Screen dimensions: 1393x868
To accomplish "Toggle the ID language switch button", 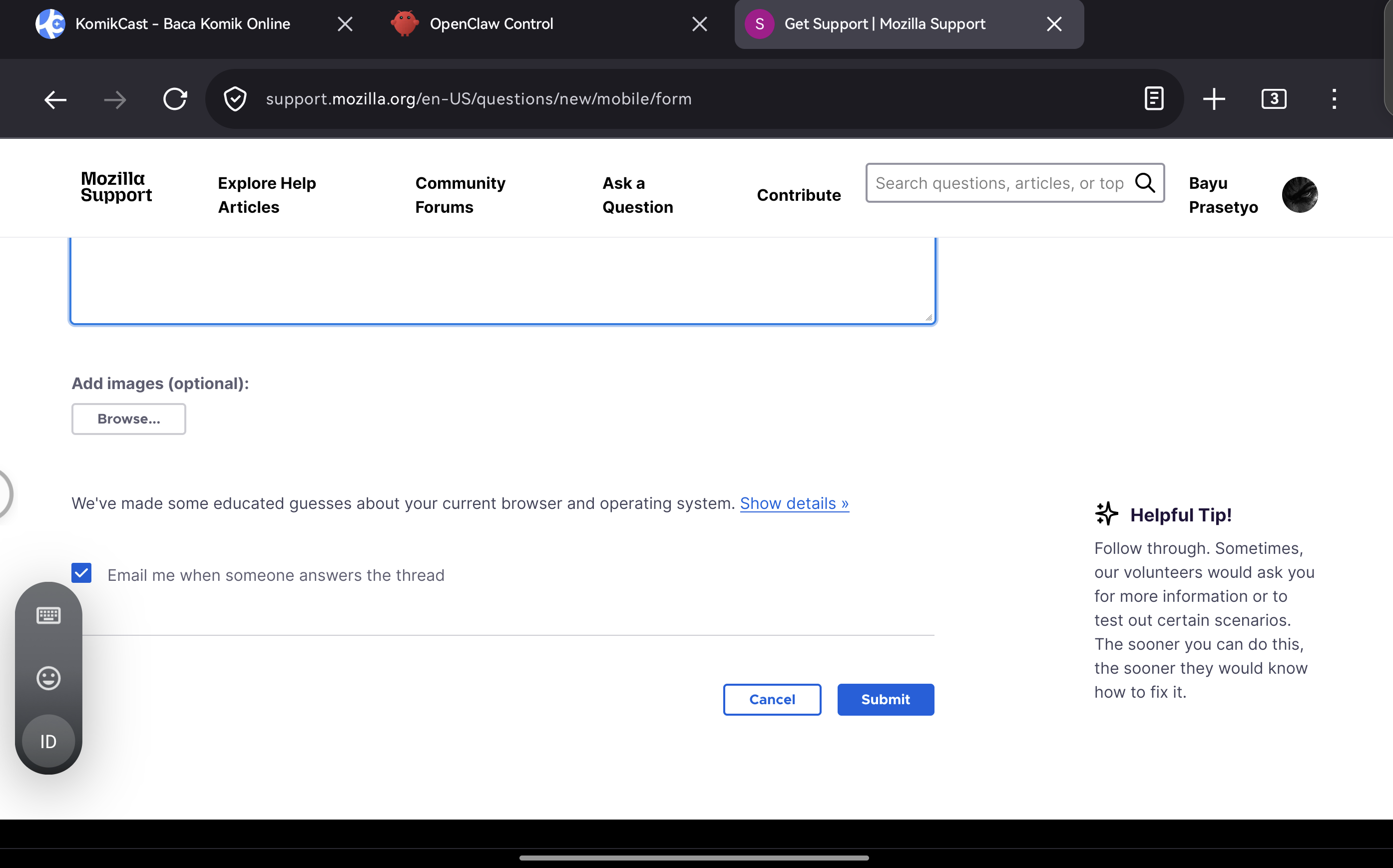I will [x=48, y=741].
